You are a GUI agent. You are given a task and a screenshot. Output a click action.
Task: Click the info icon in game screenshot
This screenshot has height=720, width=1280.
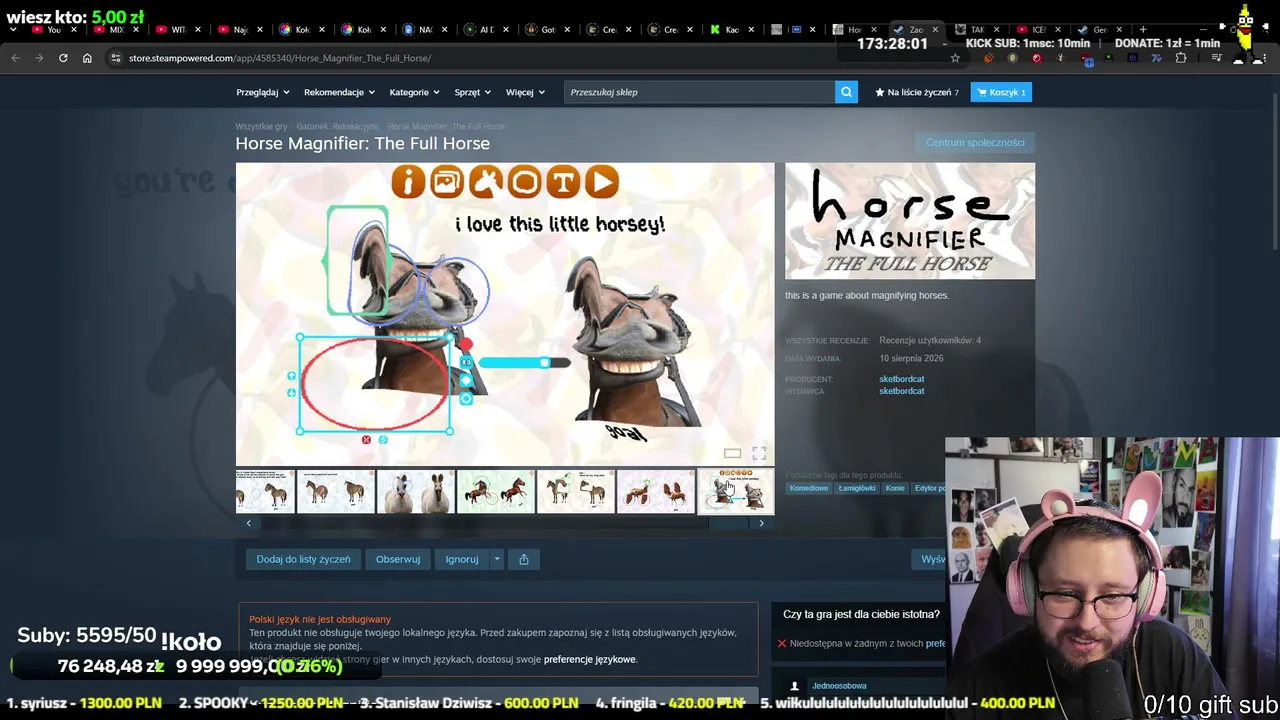(408, 182)
